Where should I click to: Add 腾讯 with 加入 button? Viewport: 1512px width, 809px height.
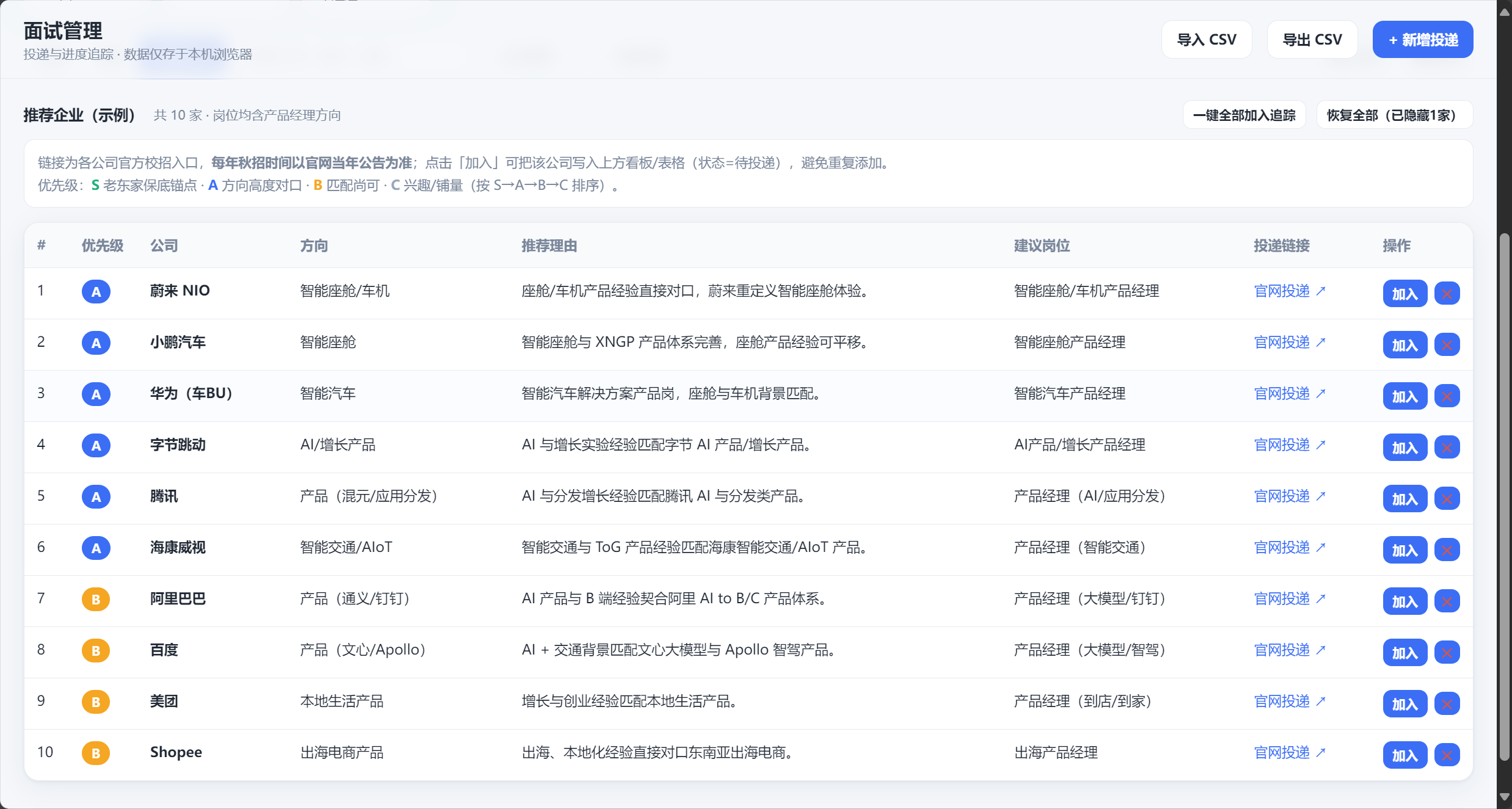(1405, 499)
